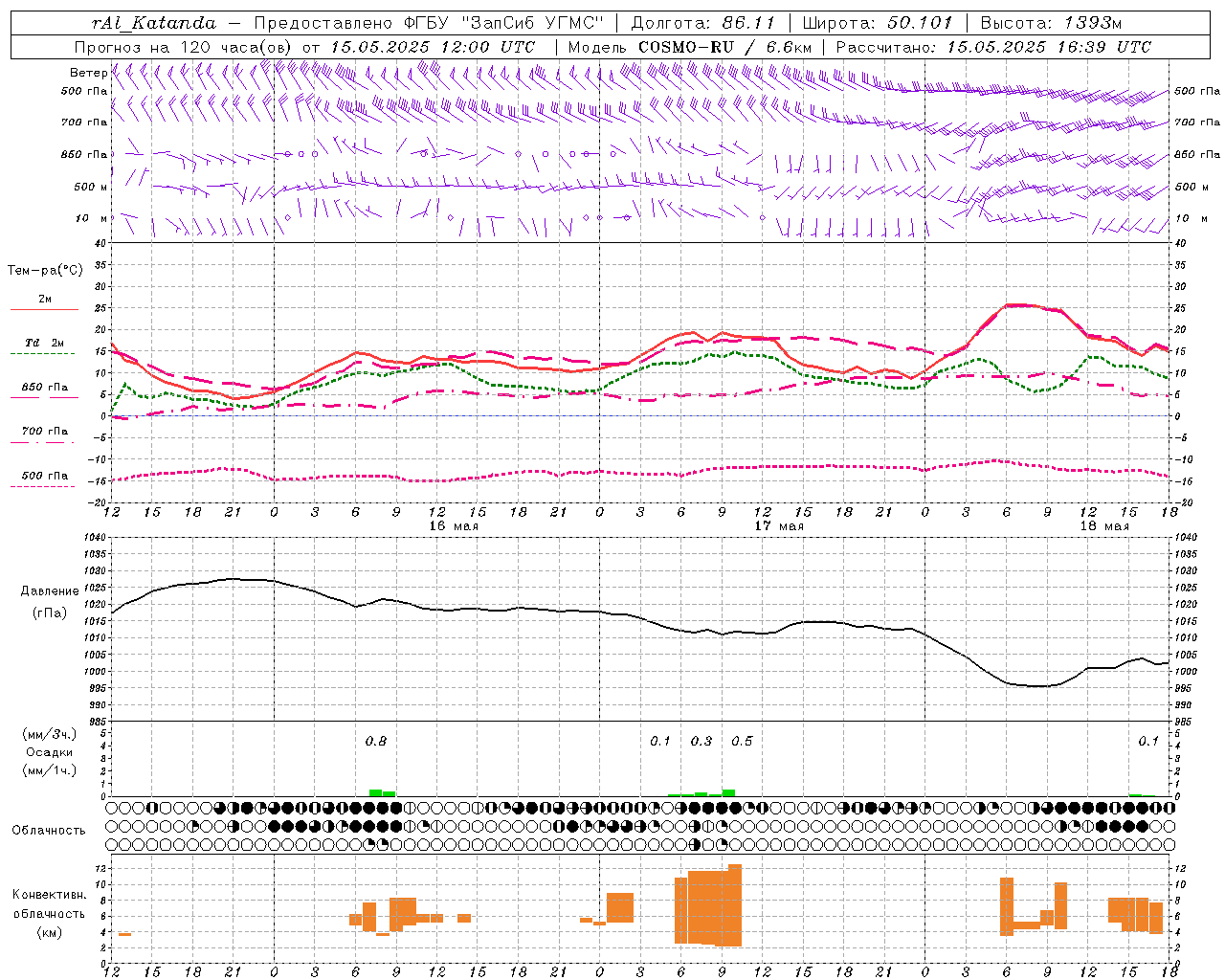
Task: Click the 0.3 precipitation amount value
Action: (702, 742)
